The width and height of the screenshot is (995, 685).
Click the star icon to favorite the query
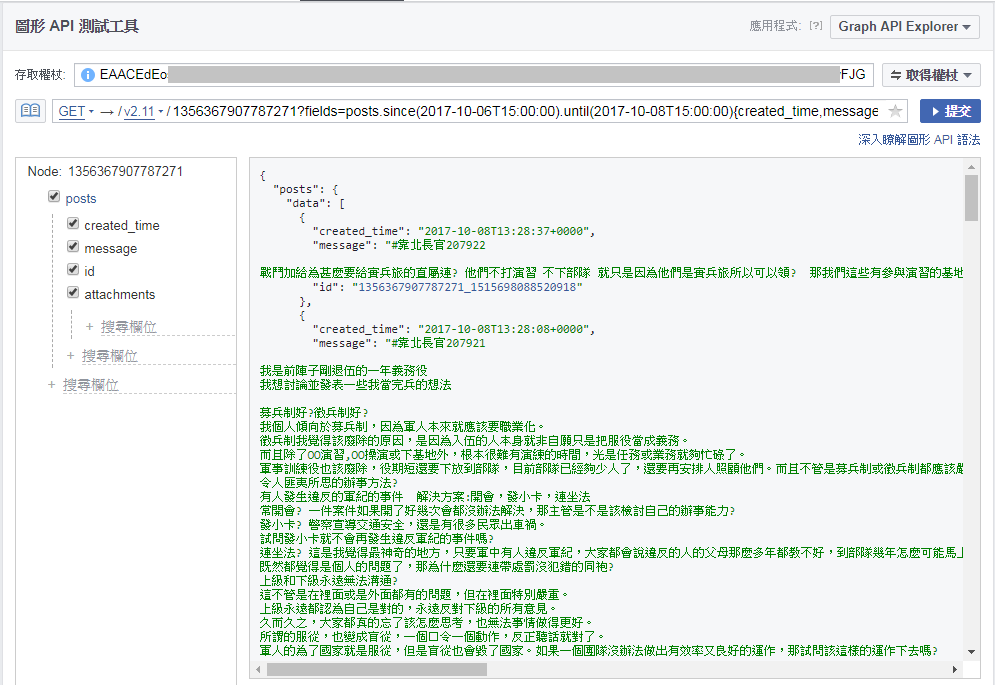[896, 111]
